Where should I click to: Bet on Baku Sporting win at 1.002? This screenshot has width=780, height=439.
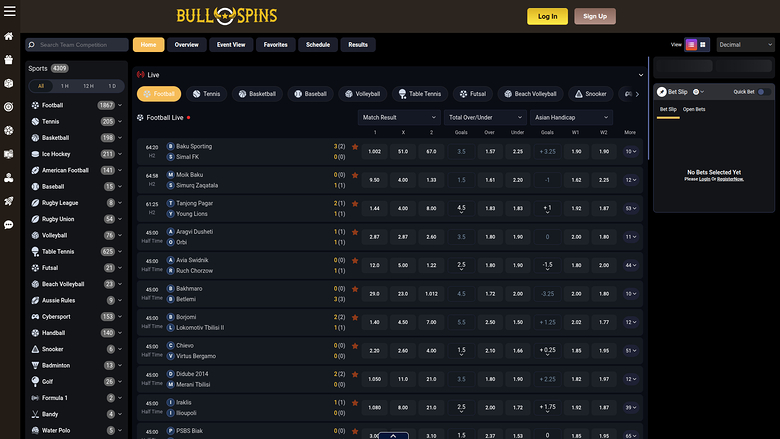[375, 152]
